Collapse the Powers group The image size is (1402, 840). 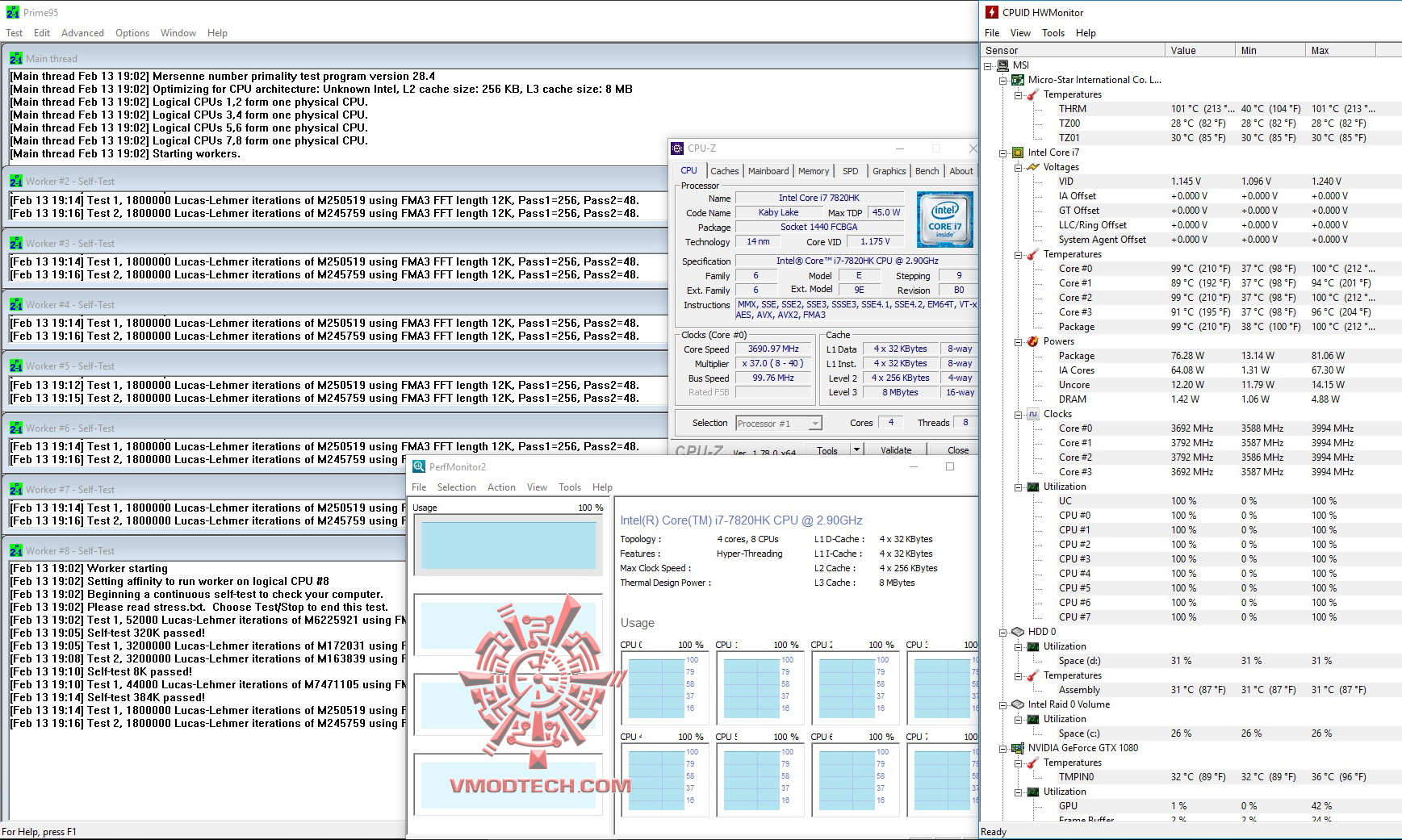click(x=1019, y=341)
